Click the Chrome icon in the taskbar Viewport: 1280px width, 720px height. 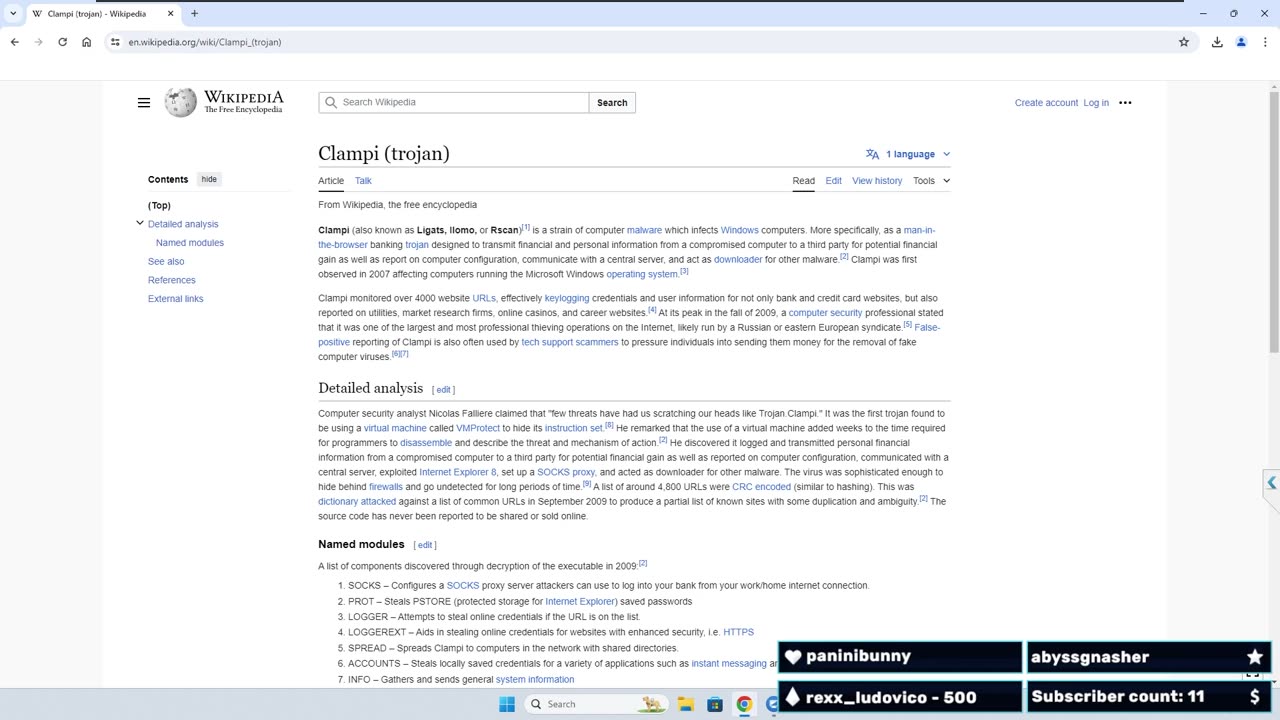[x=744, y=704]
